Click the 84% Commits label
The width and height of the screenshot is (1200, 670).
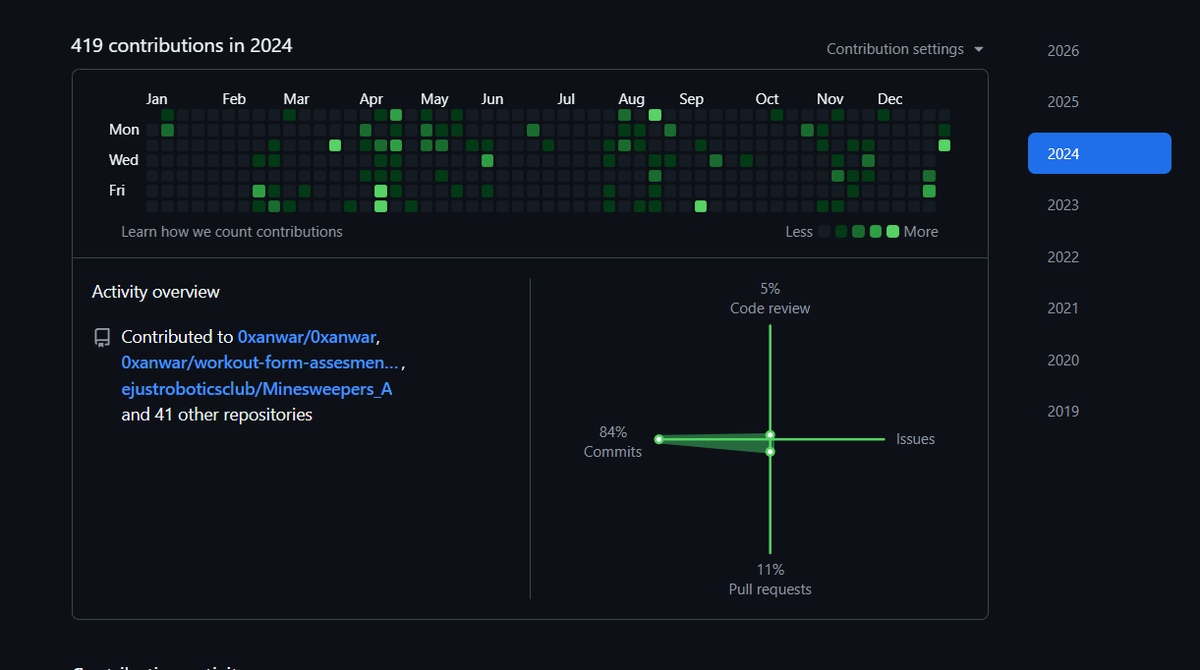coord(613,442)
